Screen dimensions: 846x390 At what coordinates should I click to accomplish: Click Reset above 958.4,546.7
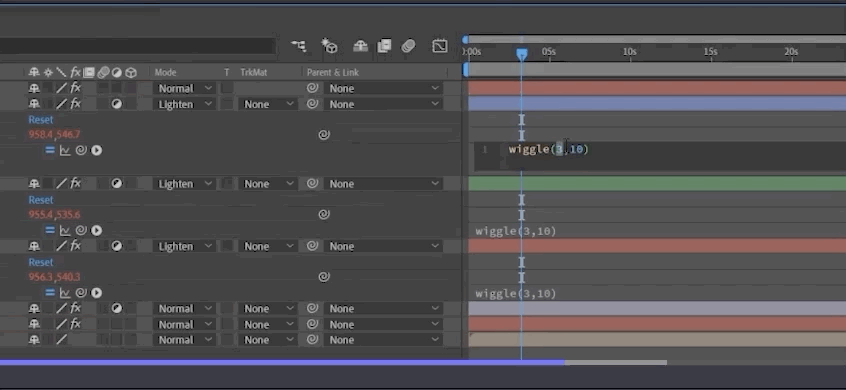pyautogui.click(x=41, y=120)
